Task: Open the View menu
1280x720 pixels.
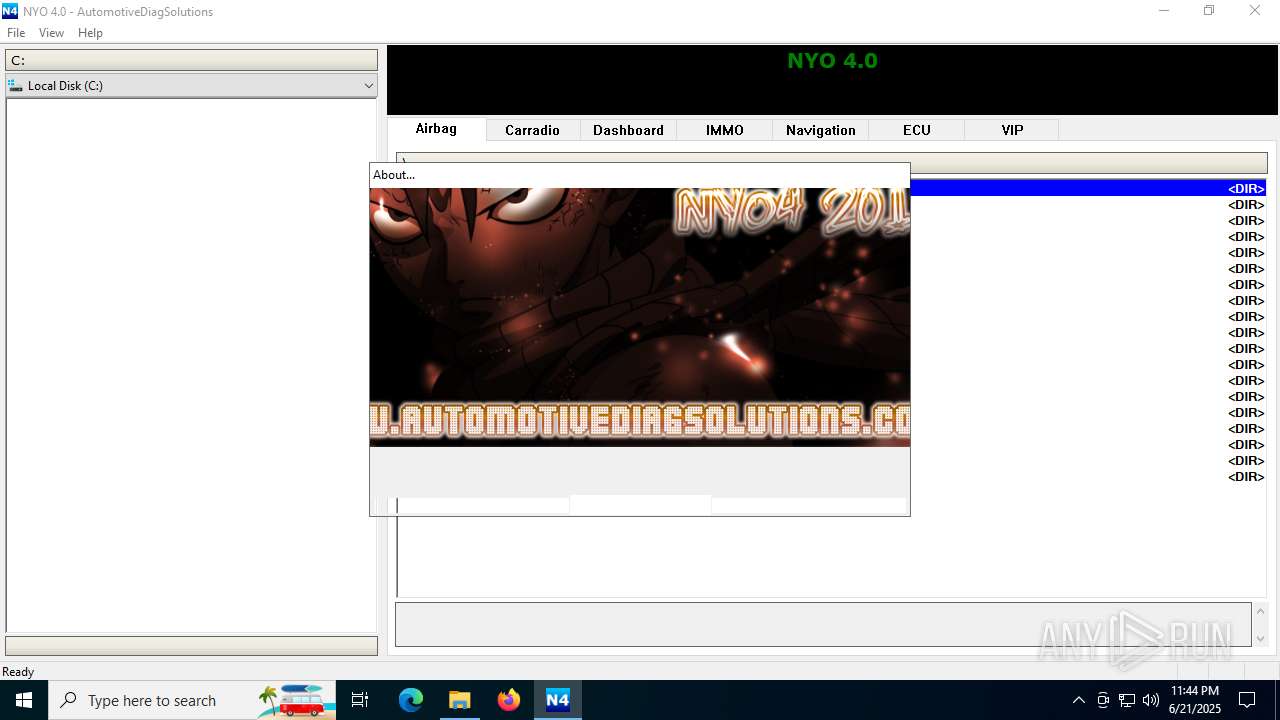Action: [x=51, y=33]
